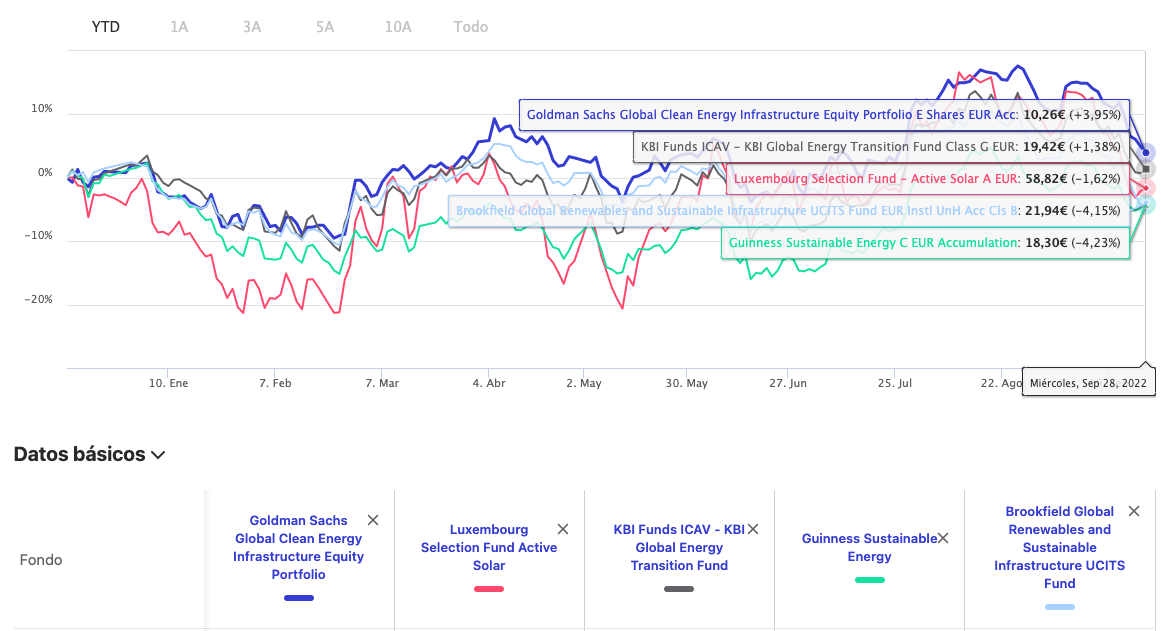Viewport: 1161px width, 631px height.
Task: Open Guinness Sustainable Energy fund link
Action: [x=869, y=547]
